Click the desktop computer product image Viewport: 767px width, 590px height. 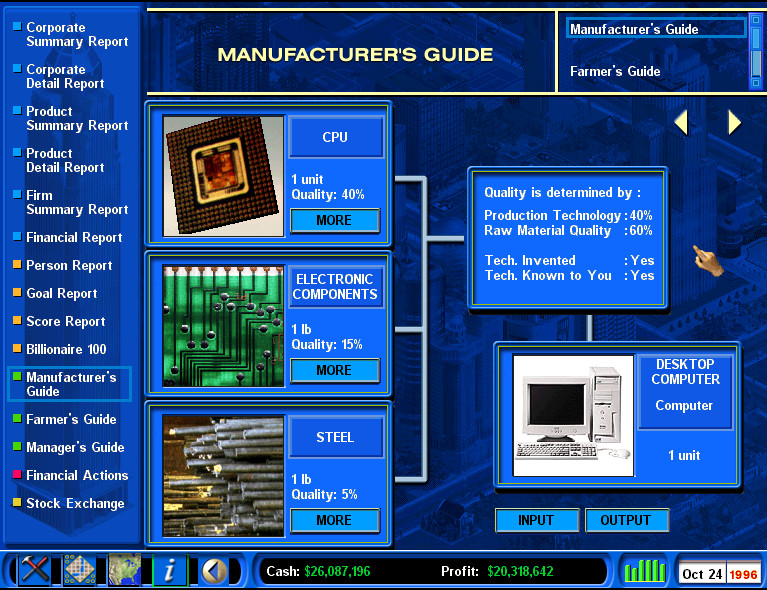(x=573, y=415)
